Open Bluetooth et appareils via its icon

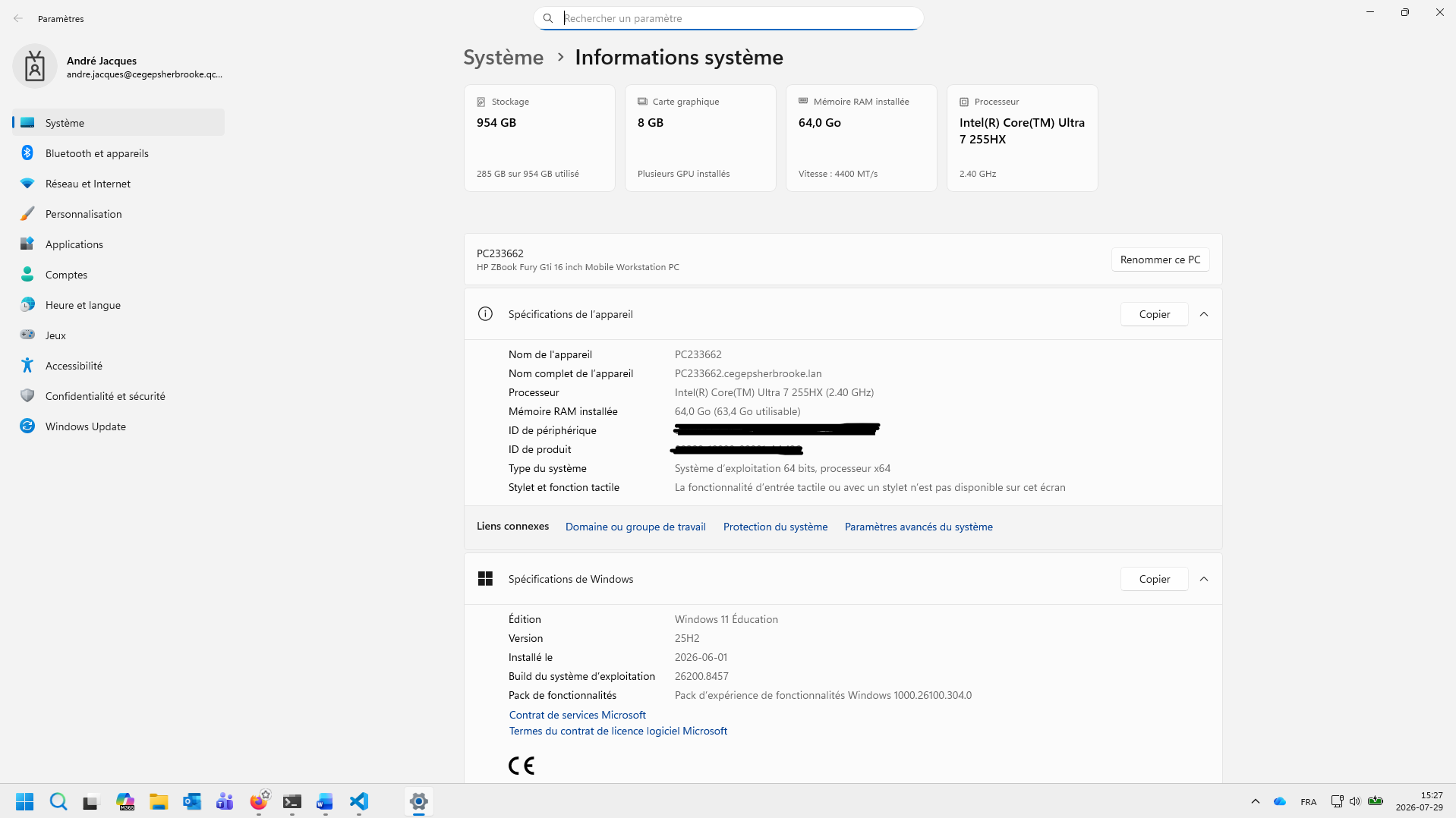(27, 153)
